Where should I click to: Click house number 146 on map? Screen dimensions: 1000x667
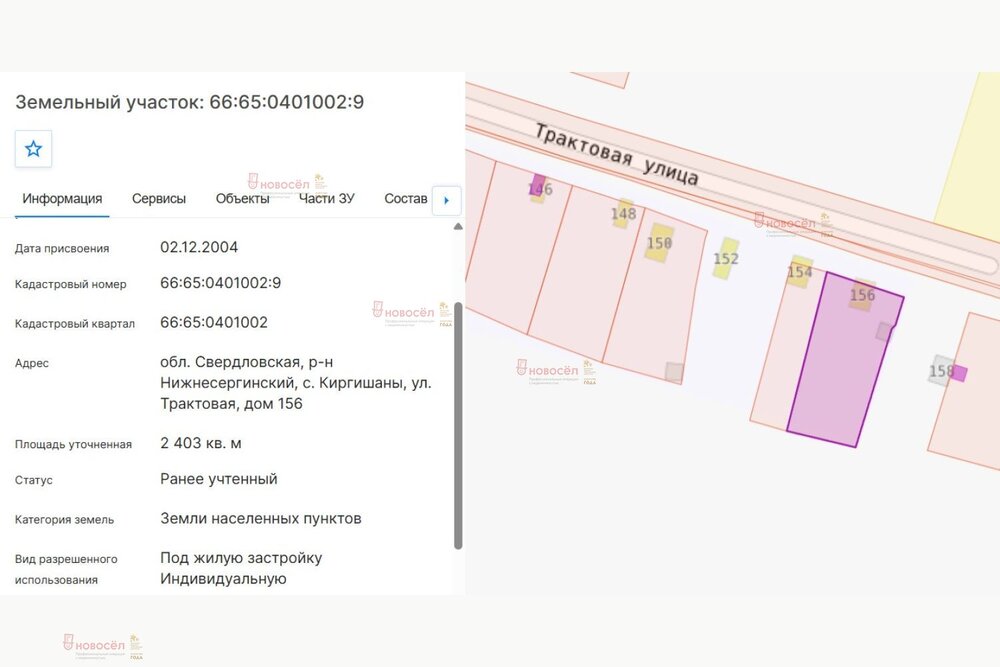click(540, 189)
